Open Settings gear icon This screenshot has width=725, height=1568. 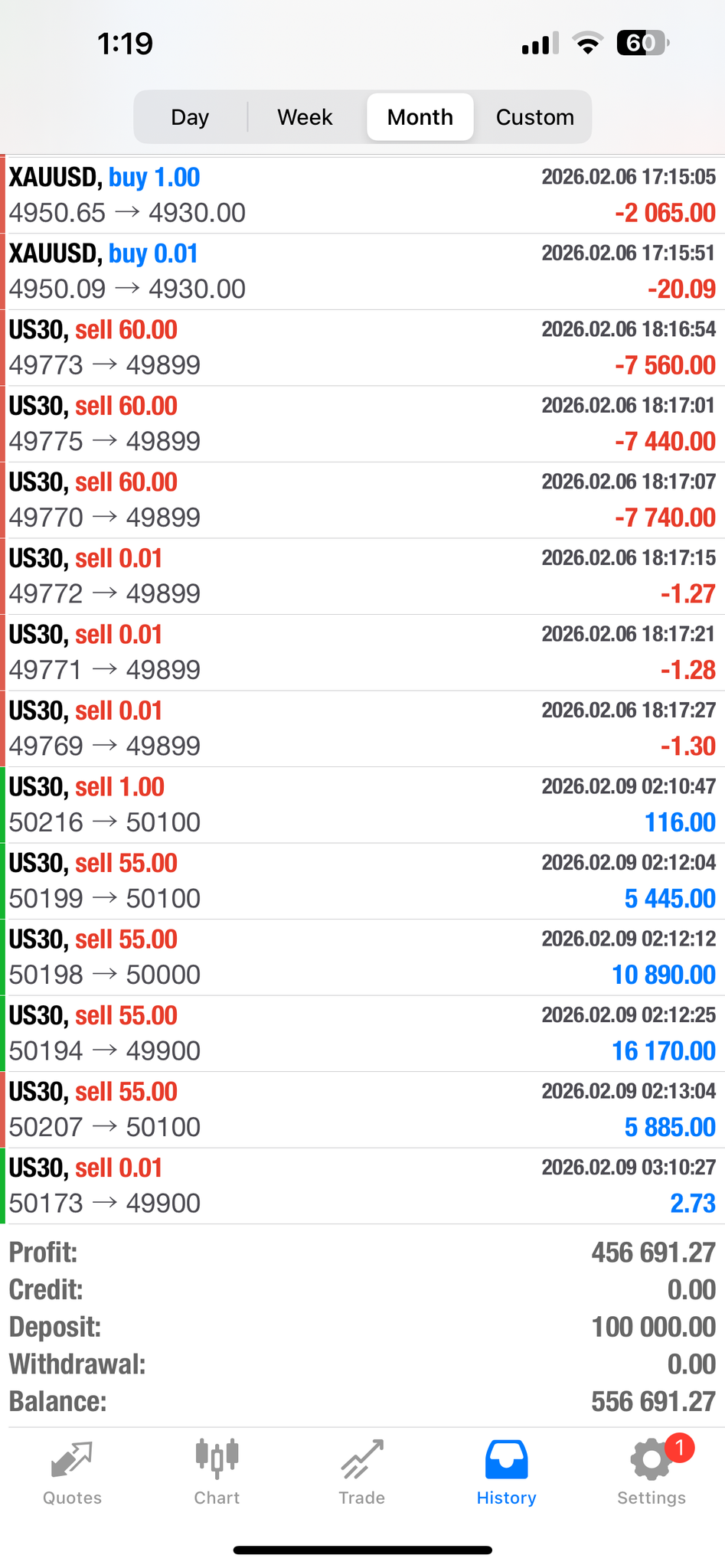pos(650,1461)
